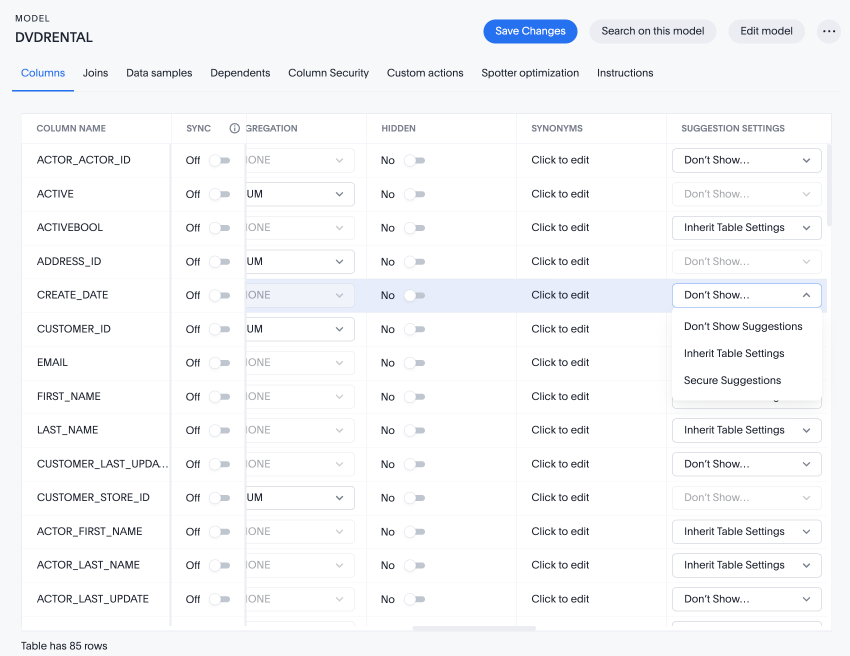The width and height of the screenshot is (850, 656).
Task: Select the Columns tab
Action: point(43,73)
